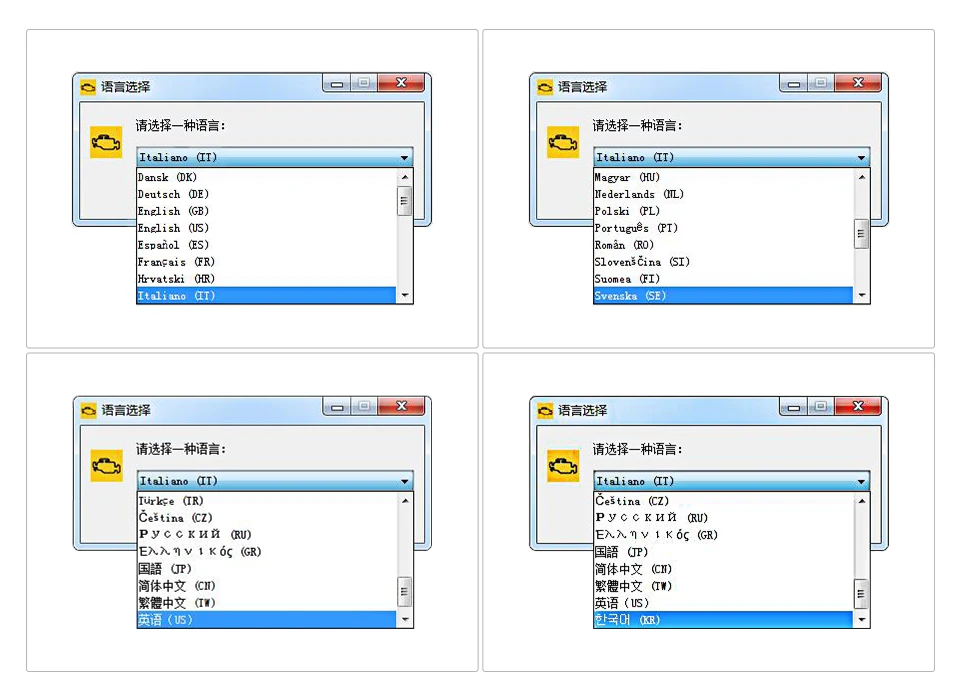
Task: Open Italiano combo box above 한국어 list
Action: (x=732, y=481)
